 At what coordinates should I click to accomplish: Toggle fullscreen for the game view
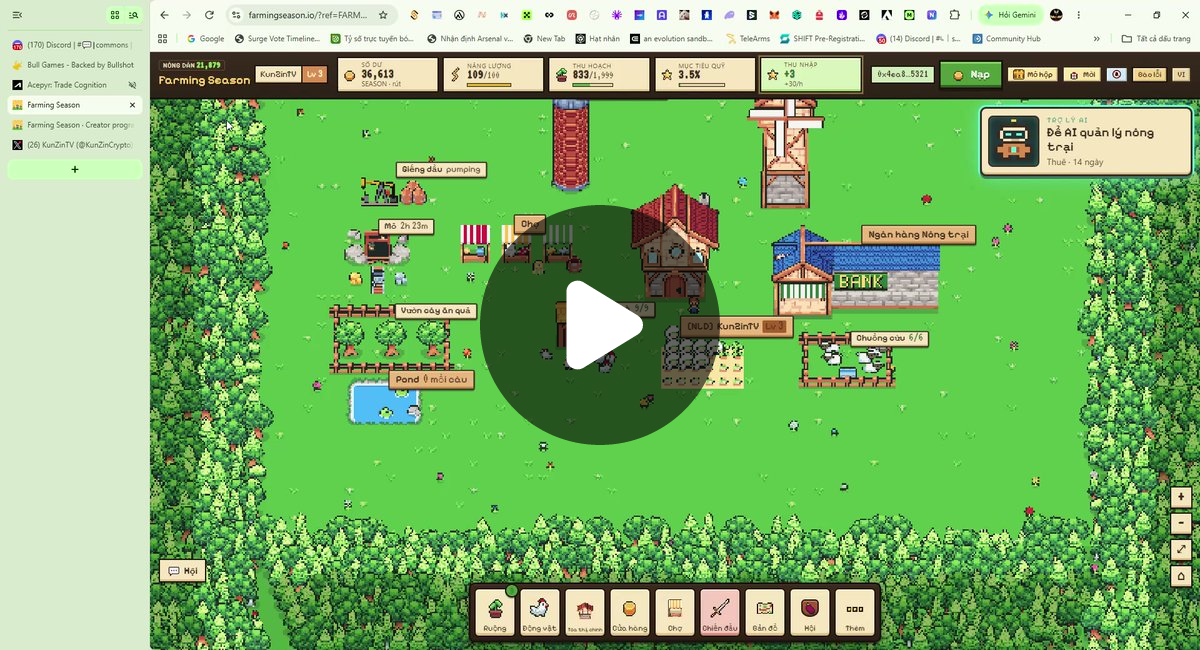(x=1181, y=550)
